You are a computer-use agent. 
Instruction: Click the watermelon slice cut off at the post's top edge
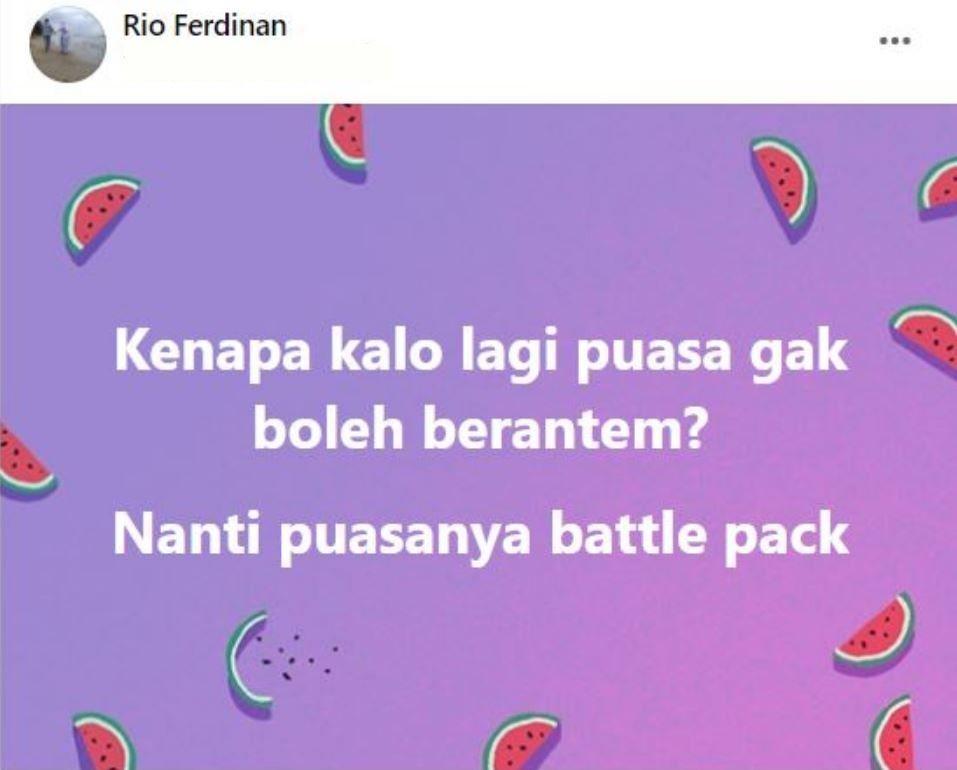coord(345,143)
